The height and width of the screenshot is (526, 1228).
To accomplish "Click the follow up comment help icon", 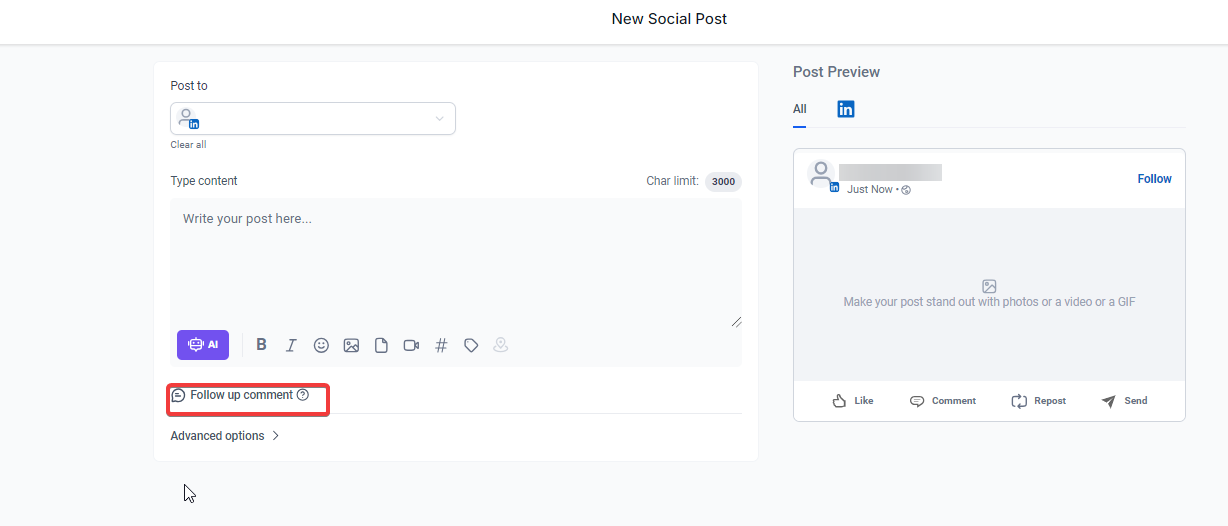I will click(x=303, y=395).
